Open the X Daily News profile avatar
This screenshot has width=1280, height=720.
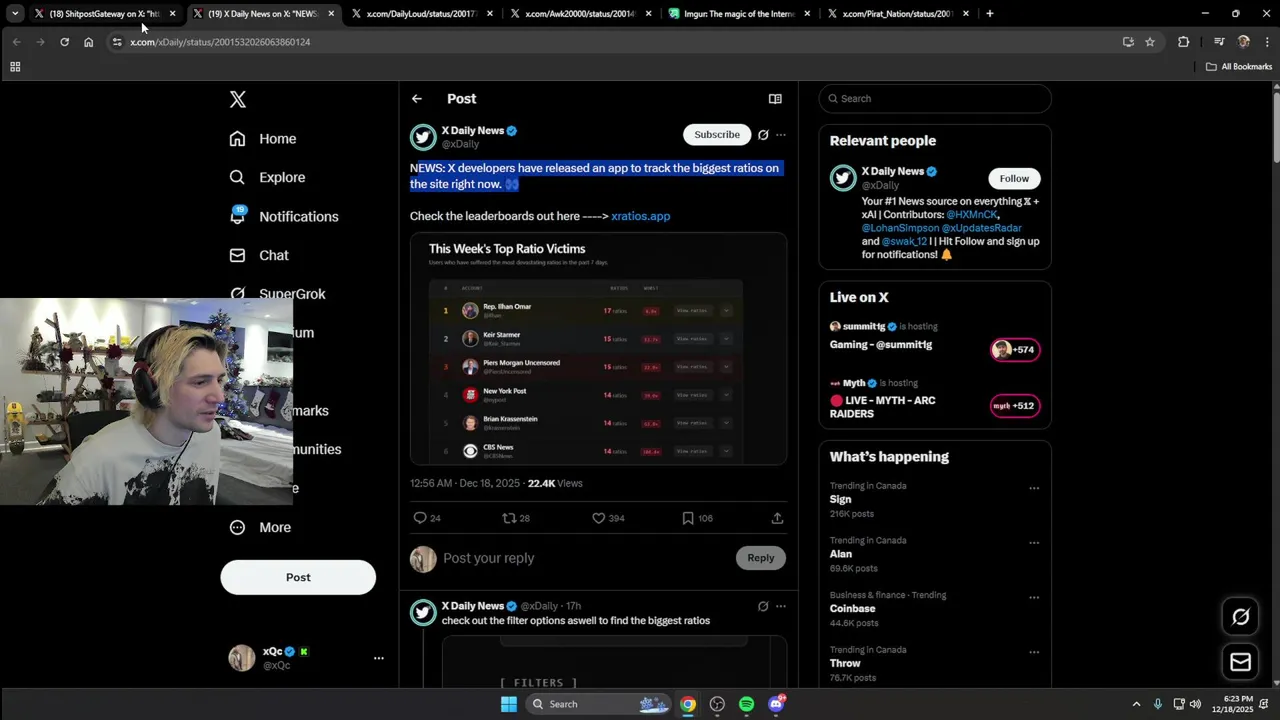[x=423, y=137]
